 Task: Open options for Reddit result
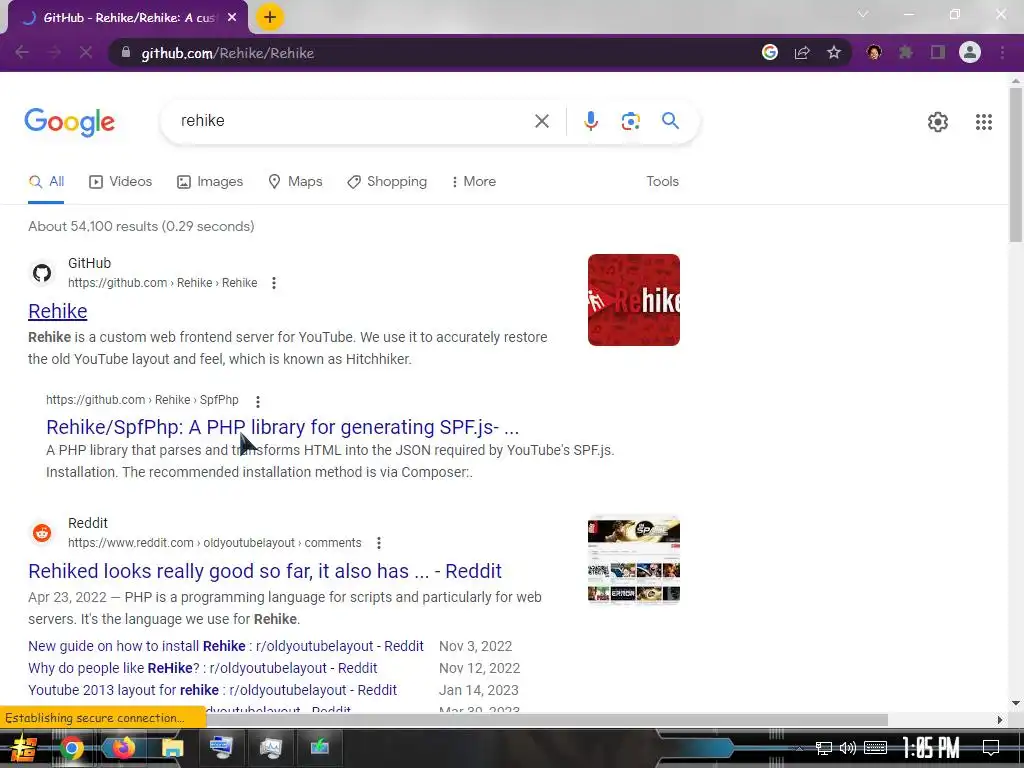click(x=379, y=543)
